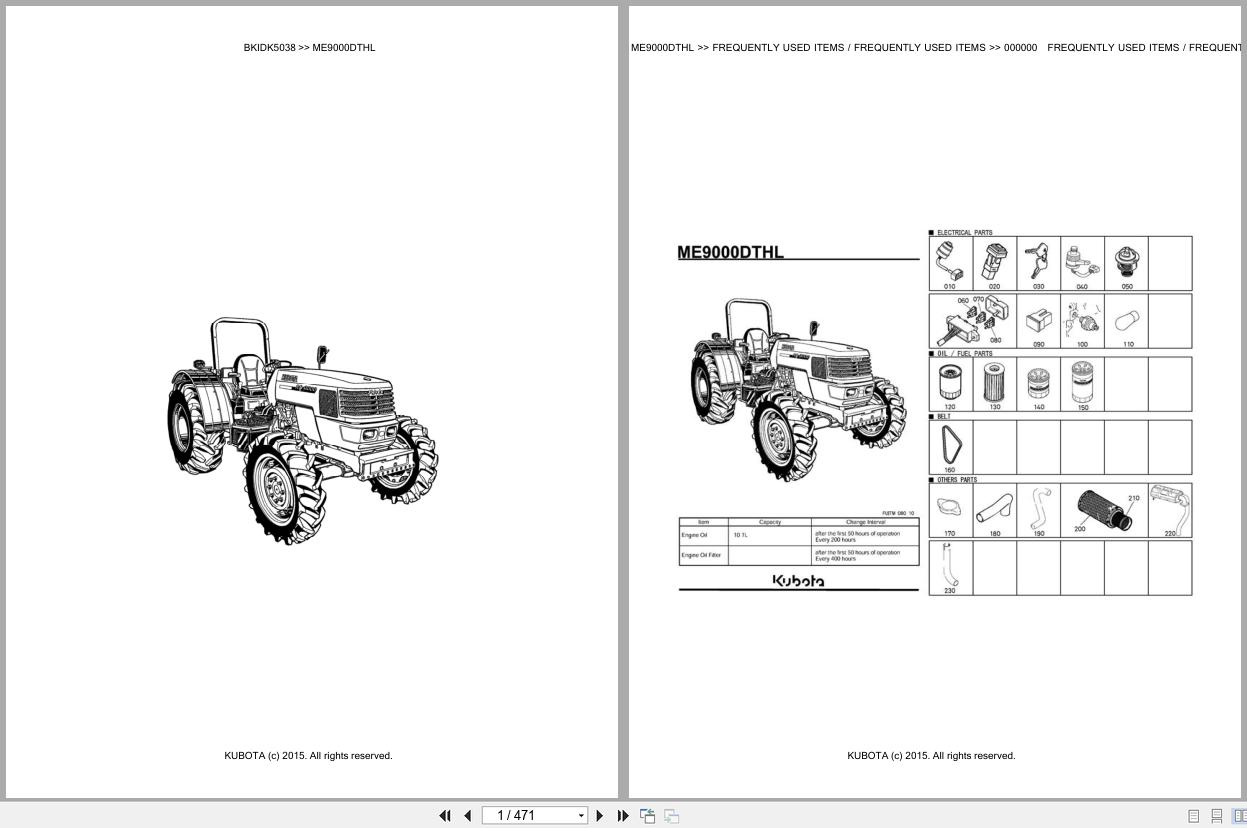1247x828 pixels.
Task: Select electrical part 040 image
Action: tap(1082, 264)
